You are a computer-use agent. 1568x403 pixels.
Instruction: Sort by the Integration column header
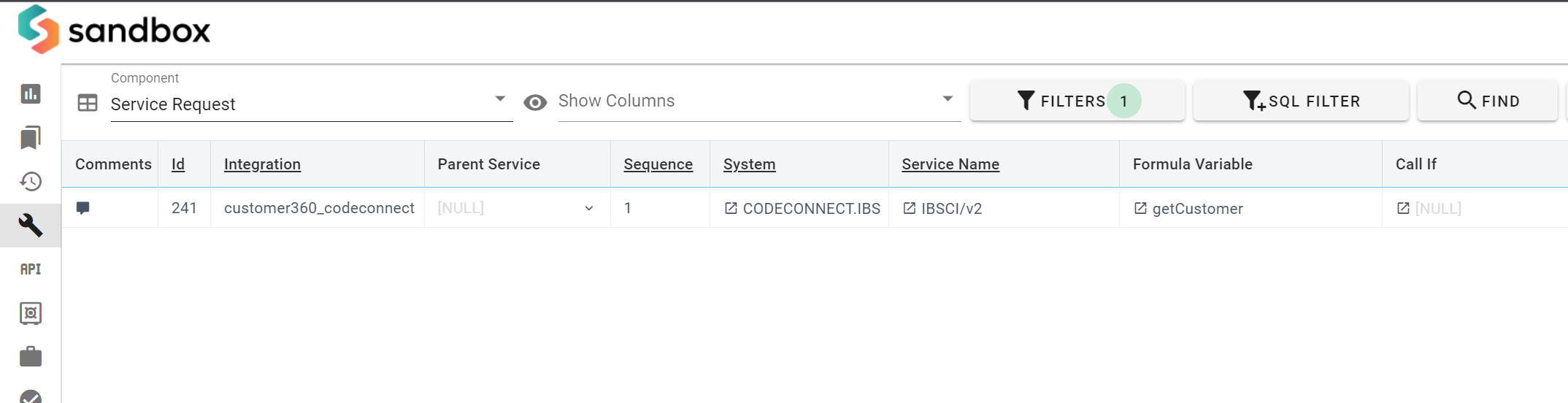pos(262,164)
